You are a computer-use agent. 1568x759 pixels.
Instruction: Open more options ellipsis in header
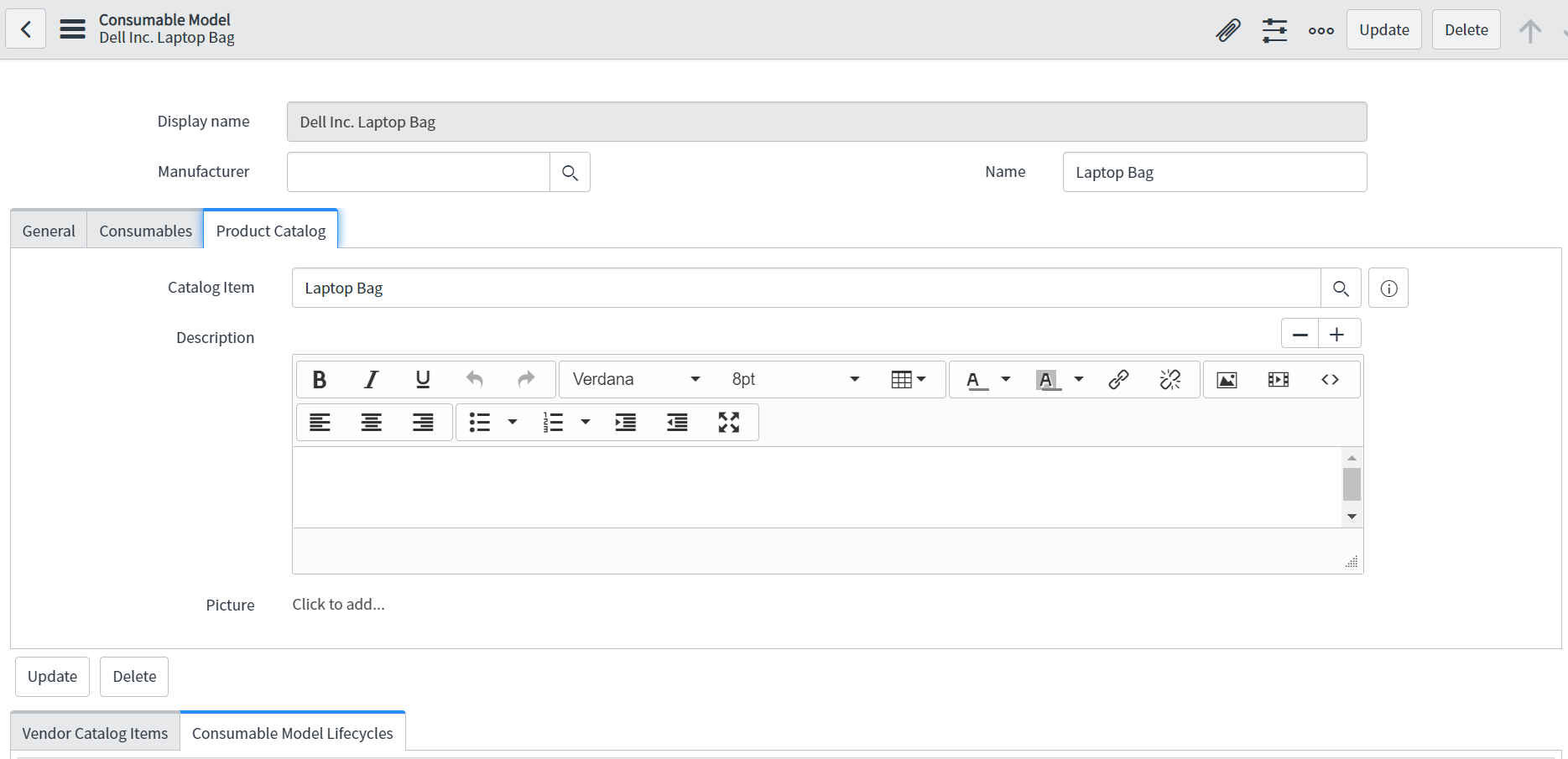[x=1321, y=30]
